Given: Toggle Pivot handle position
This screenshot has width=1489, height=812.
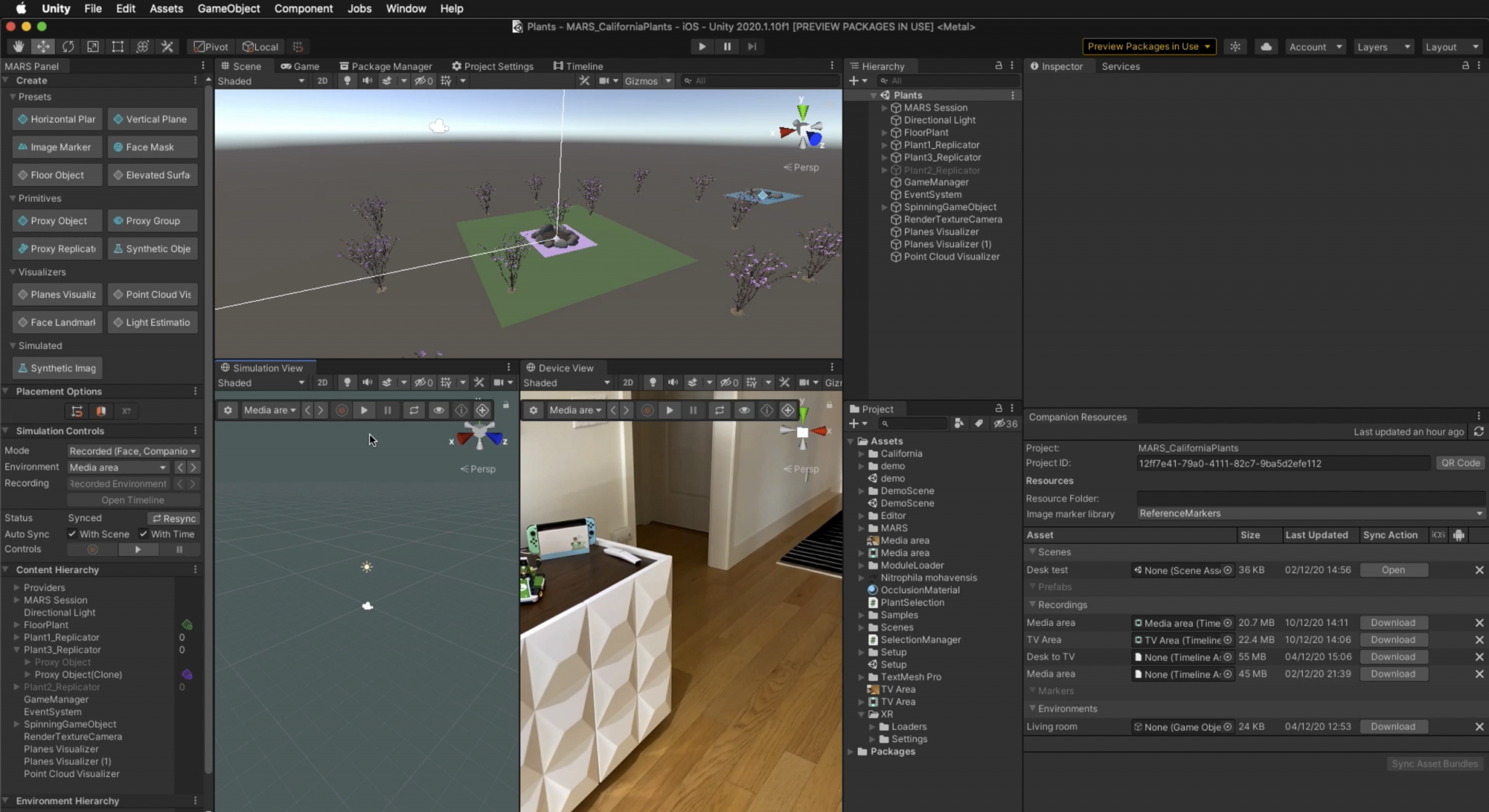Looking at the screenshot, I should tap(210, 47).
